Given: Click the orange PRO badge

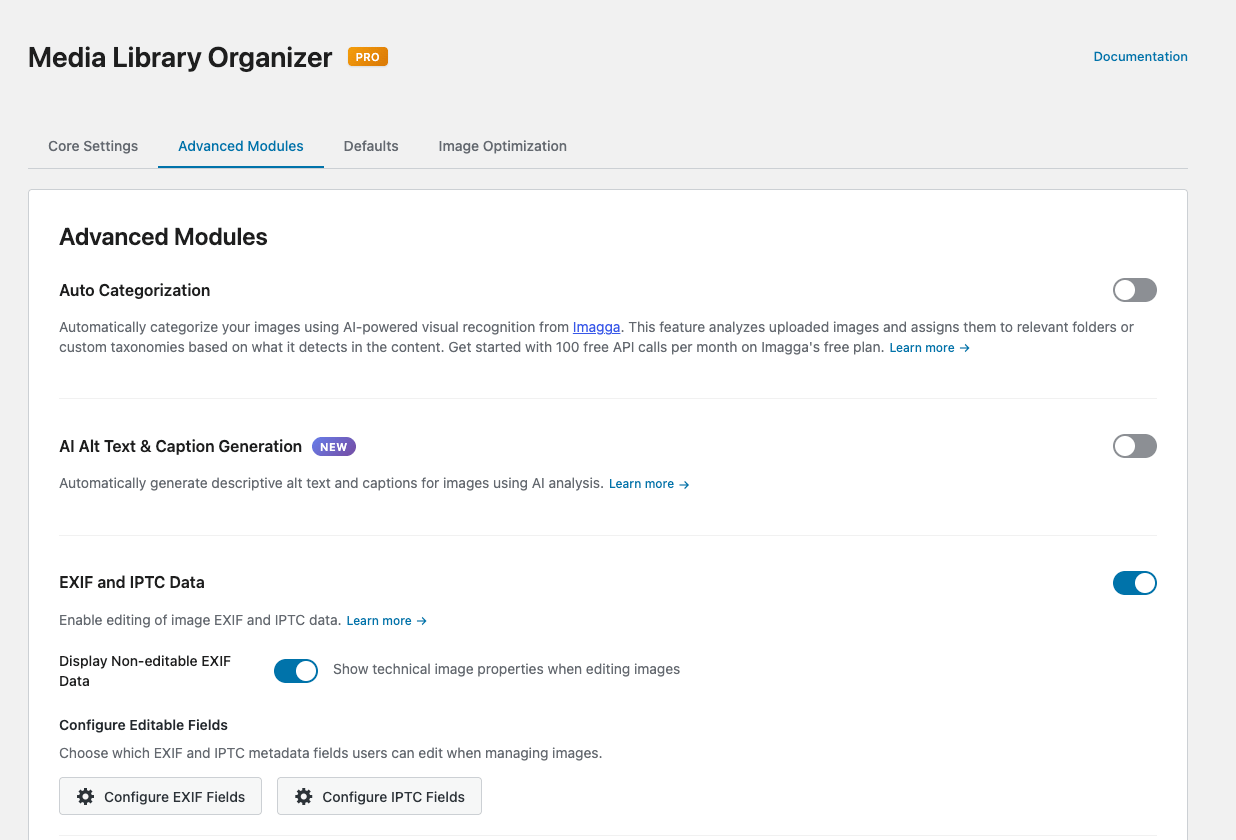Looking at the screenshot, I should click(x=367, y=57).
